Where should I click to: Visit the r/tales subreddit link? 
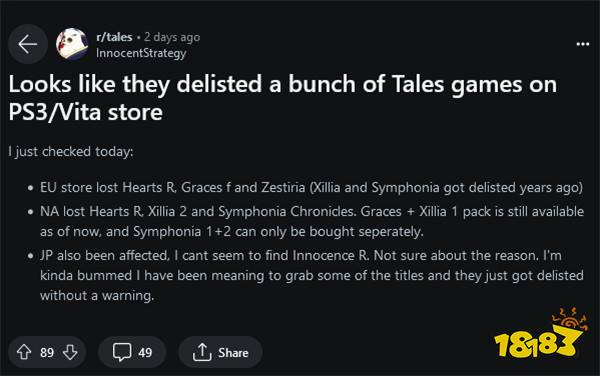[114, 37]
